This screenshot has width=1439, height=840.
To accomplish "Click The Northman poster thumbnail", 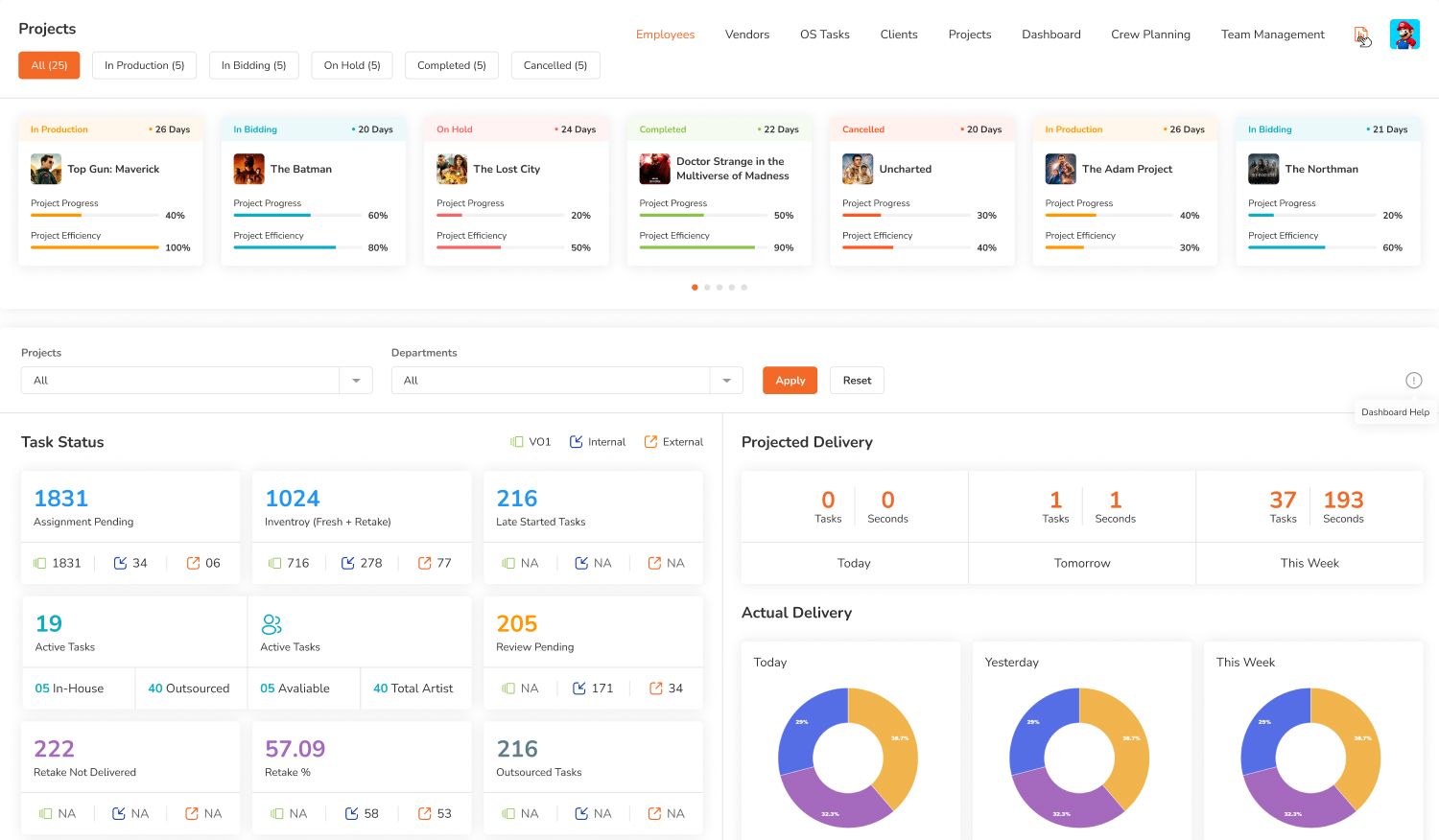I will tap(1263, 169).
